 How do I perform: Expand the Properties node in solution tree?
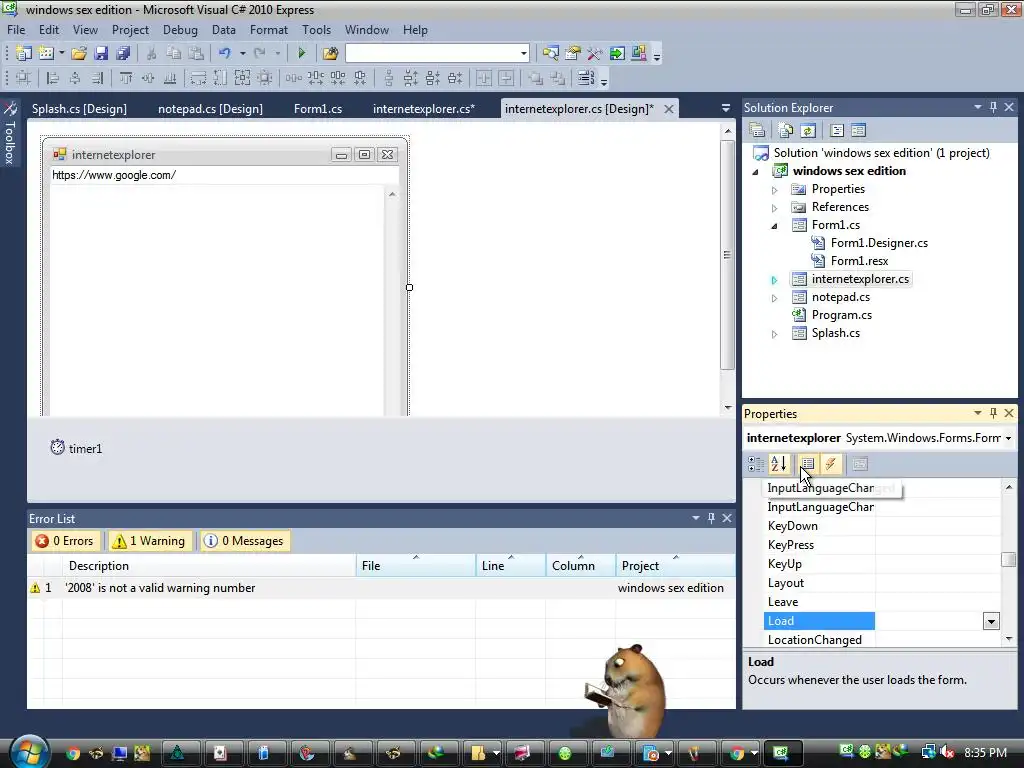pyautogui.click(x=775, y=190)
